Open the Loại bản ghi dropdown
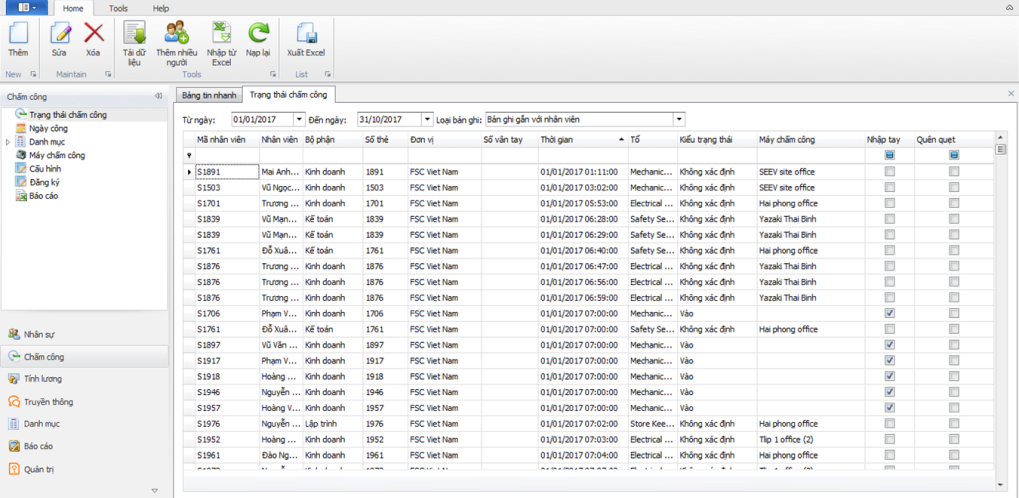Viewport: 1019px width, 498px height. click(679, 120)
